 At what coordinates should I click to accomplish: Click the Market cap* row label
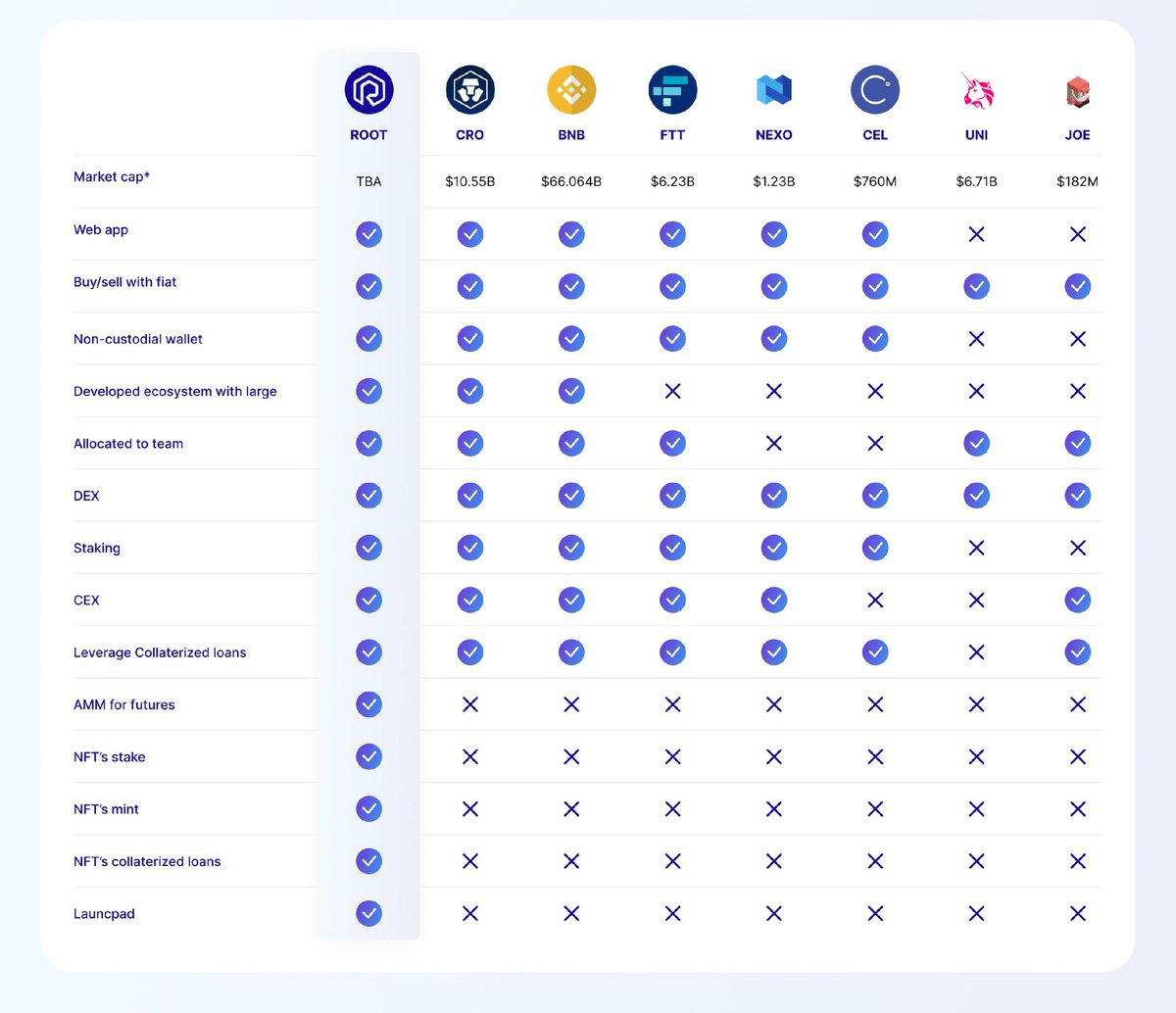112,177
